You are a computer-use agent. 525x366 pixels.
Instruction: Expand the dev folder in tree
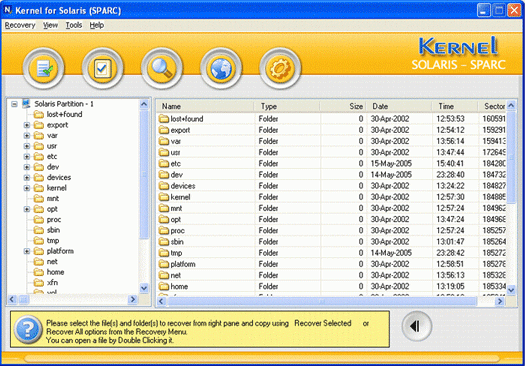pos(27,167)
